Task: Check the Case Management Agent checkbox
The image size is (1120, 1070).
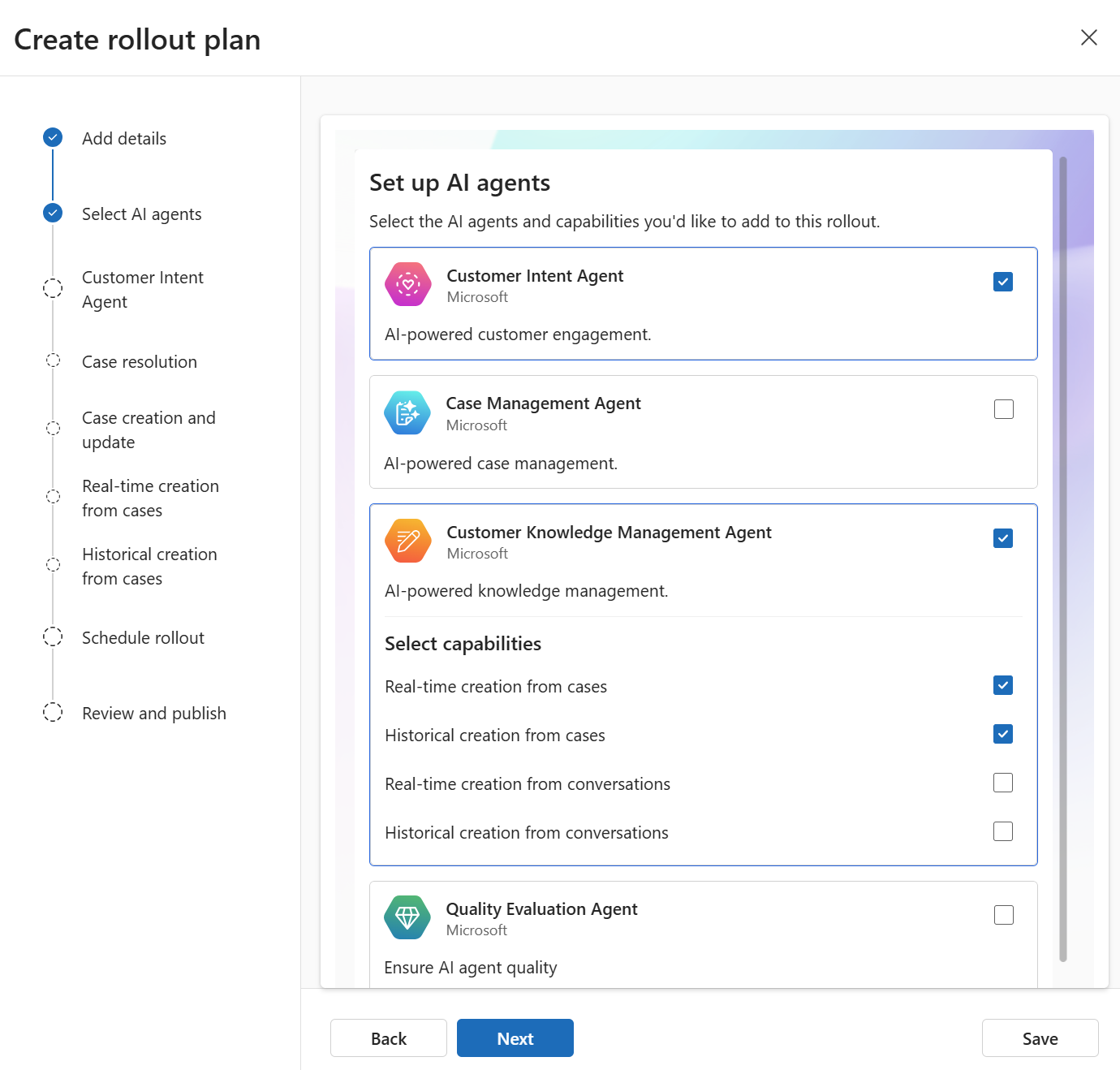Action: [x=1004, y=409]
